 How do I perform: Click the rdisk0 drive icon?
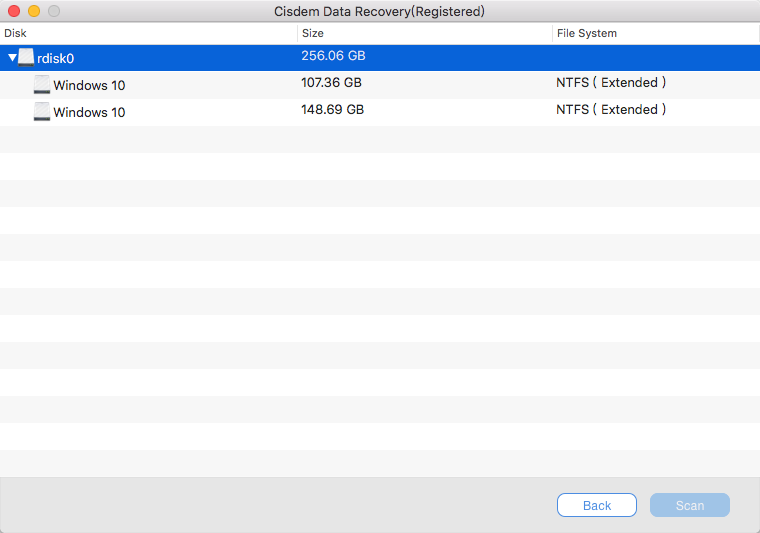point(26,57)
